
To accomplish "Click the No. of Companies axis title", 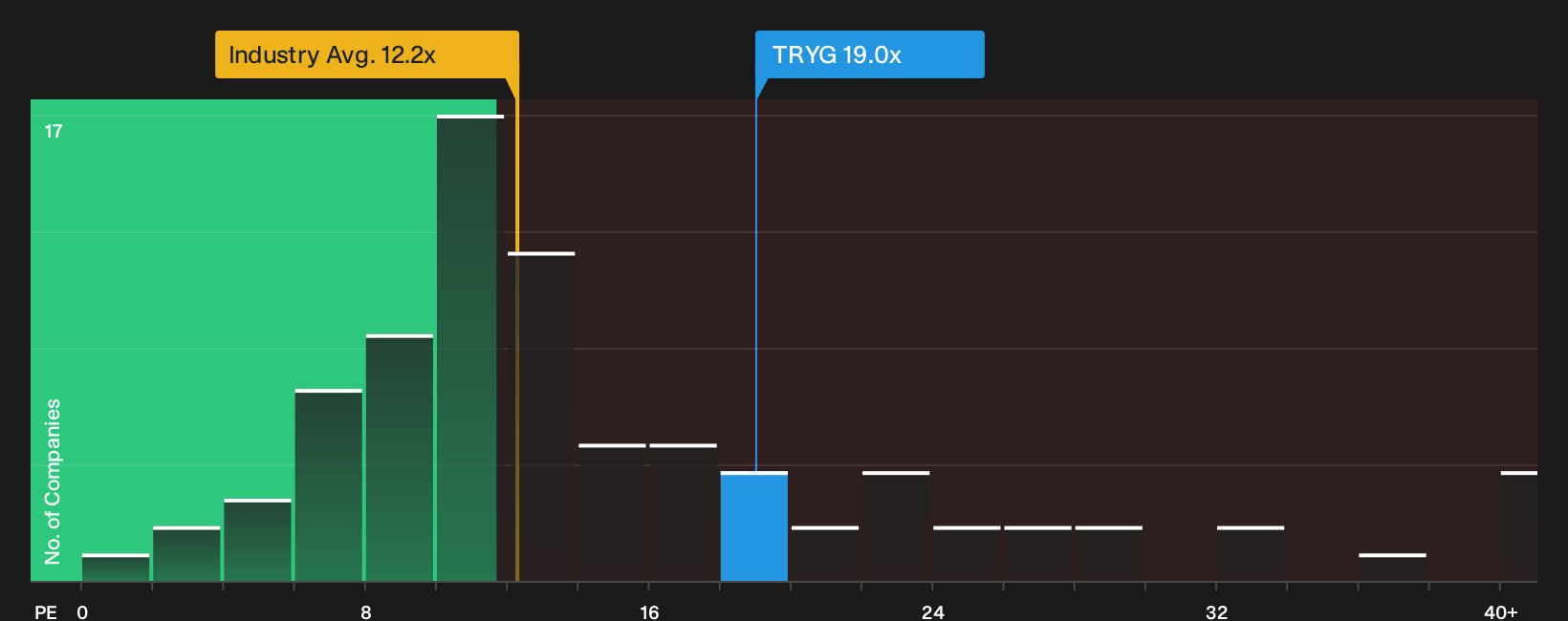I will (53, 482).
